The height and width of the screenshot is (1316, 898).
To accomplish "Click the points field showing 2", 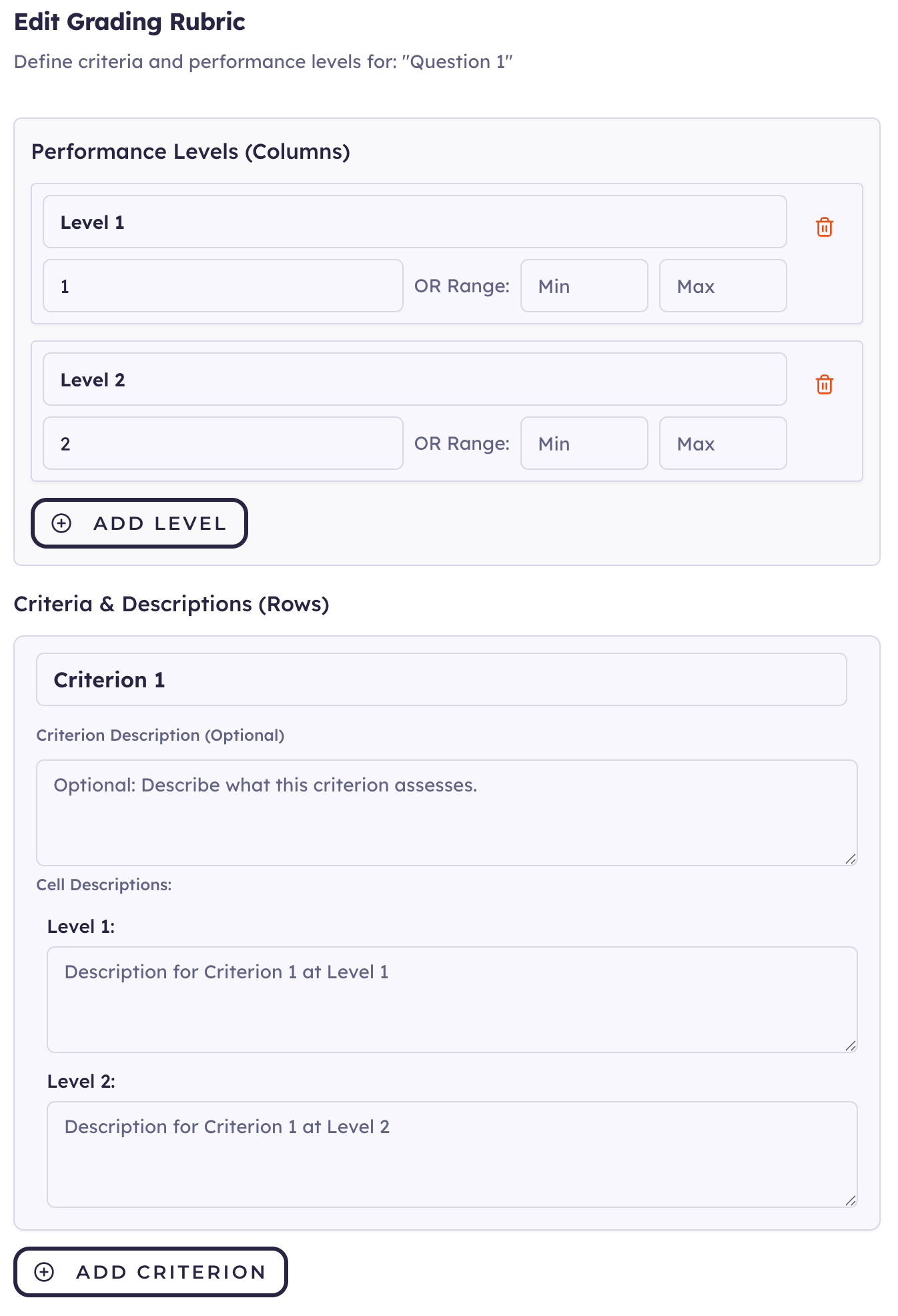I will (x=223, y=443).
